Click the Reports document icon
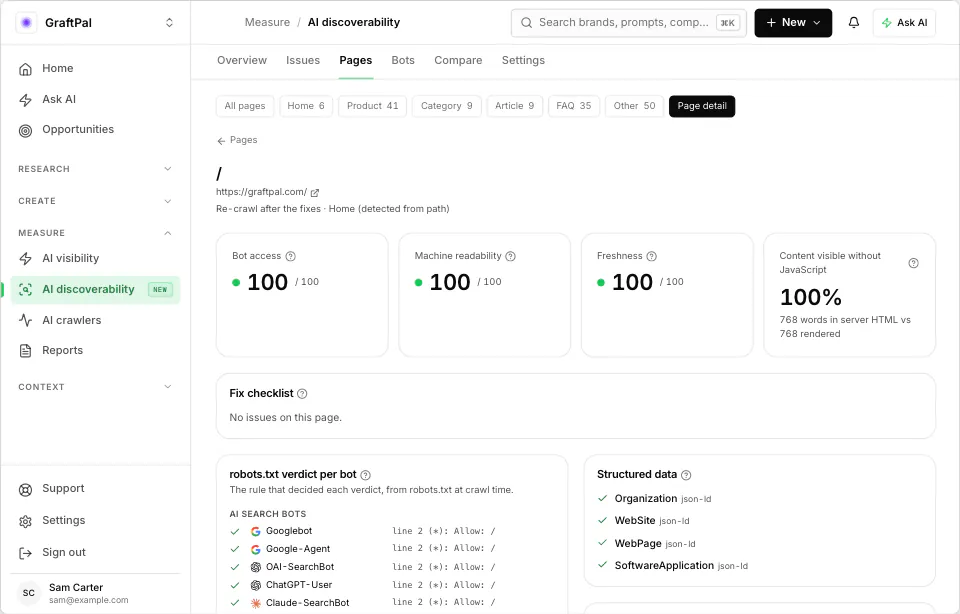 [x=25, y=351]
